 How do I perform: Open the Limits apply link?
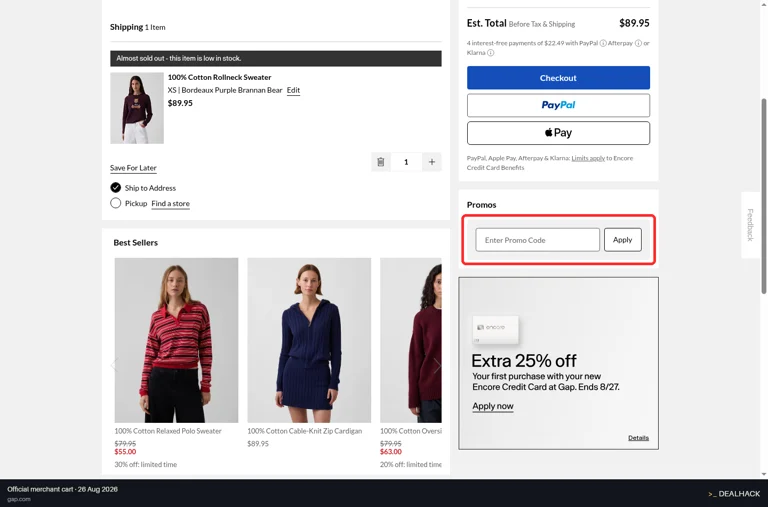point(588,158)
